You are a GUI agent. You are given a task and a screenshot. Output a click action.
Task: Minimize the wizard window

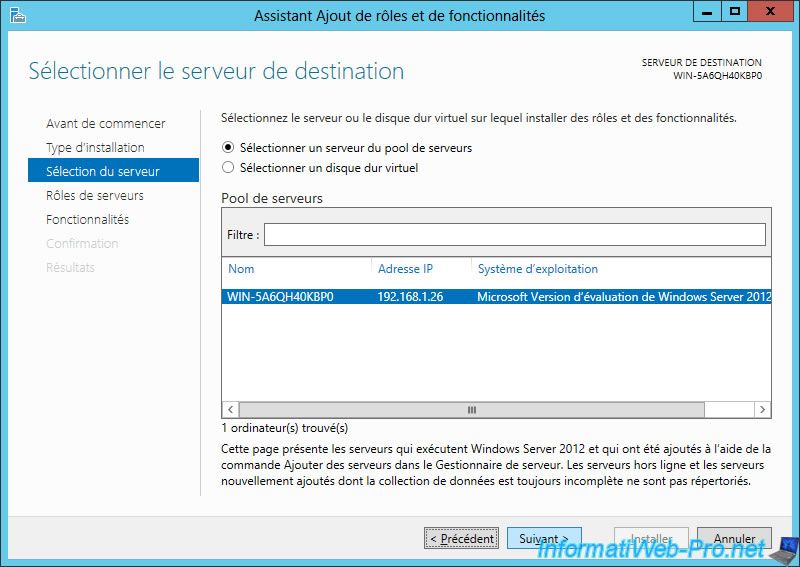707,11
